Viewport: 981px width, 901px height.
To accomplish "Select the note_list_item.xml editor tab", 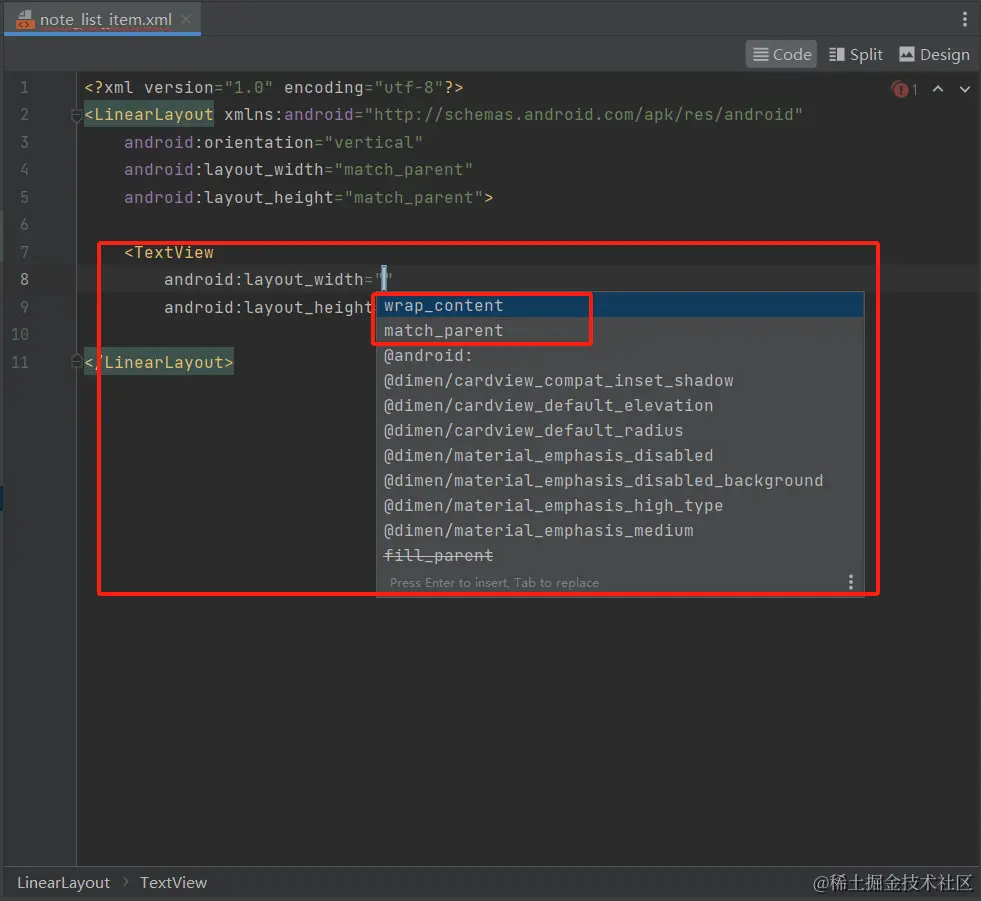I will pyautogui.click(x=102, y=19).
